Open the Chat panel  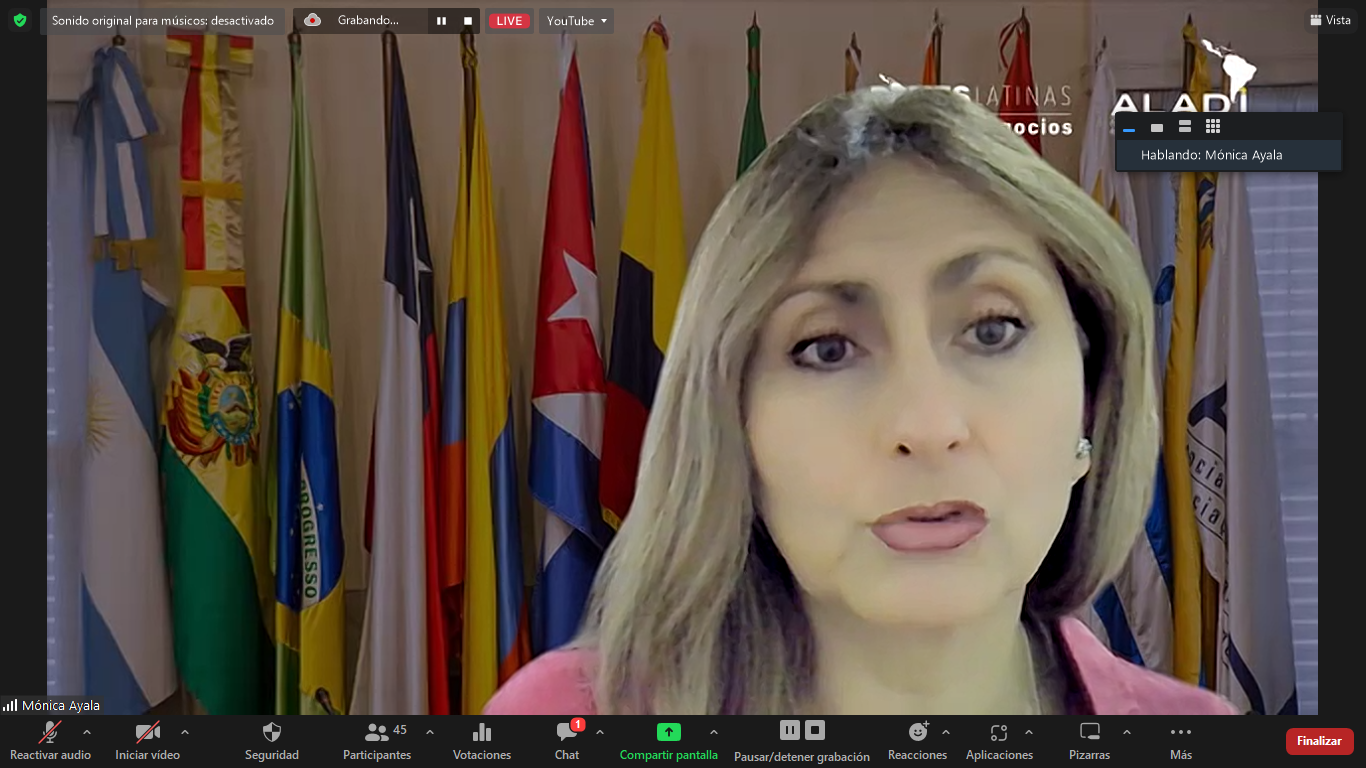tap(567, 742)
